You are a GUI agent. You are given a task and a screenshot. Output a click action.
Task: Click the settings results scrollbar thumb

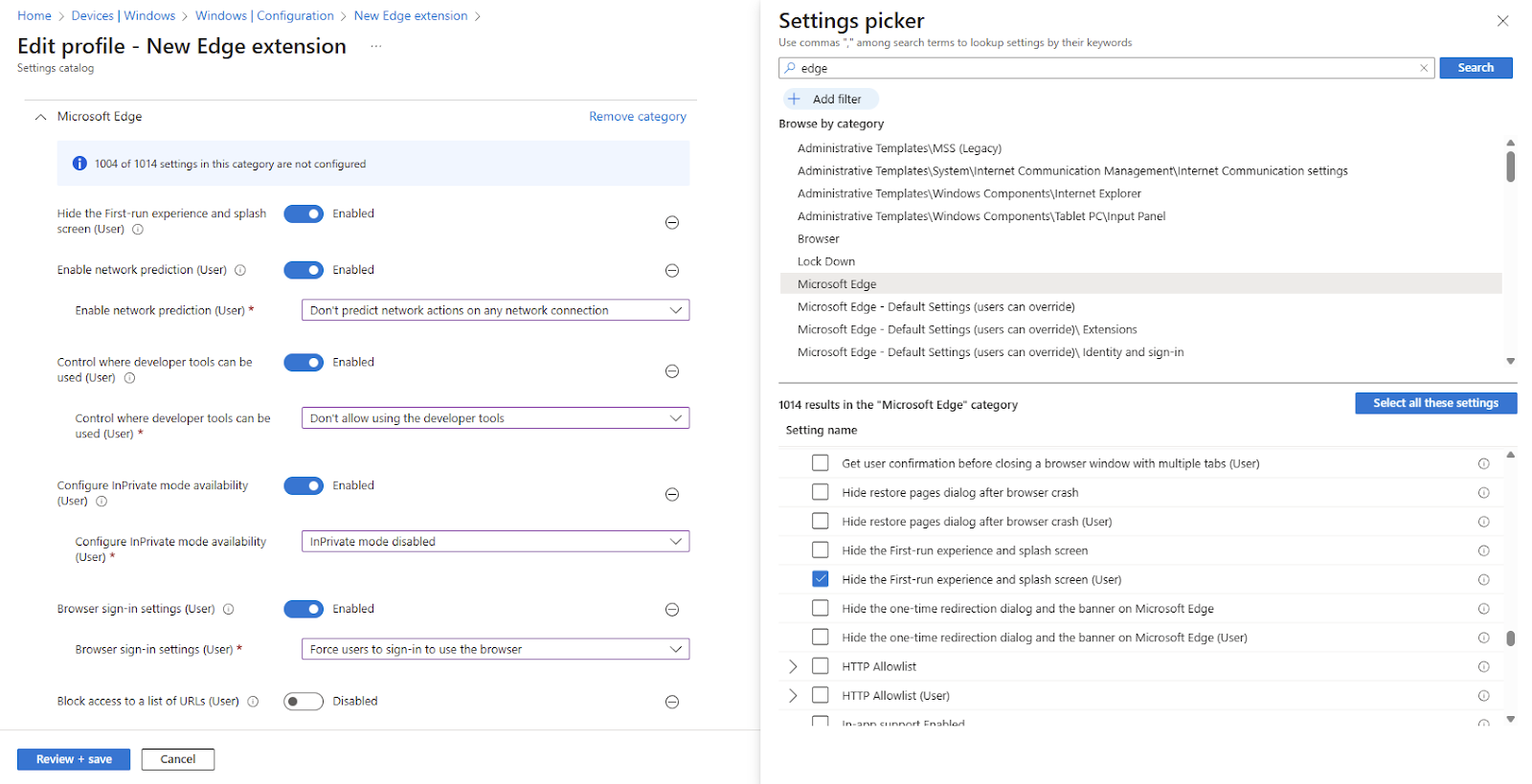pos(1510,638)
